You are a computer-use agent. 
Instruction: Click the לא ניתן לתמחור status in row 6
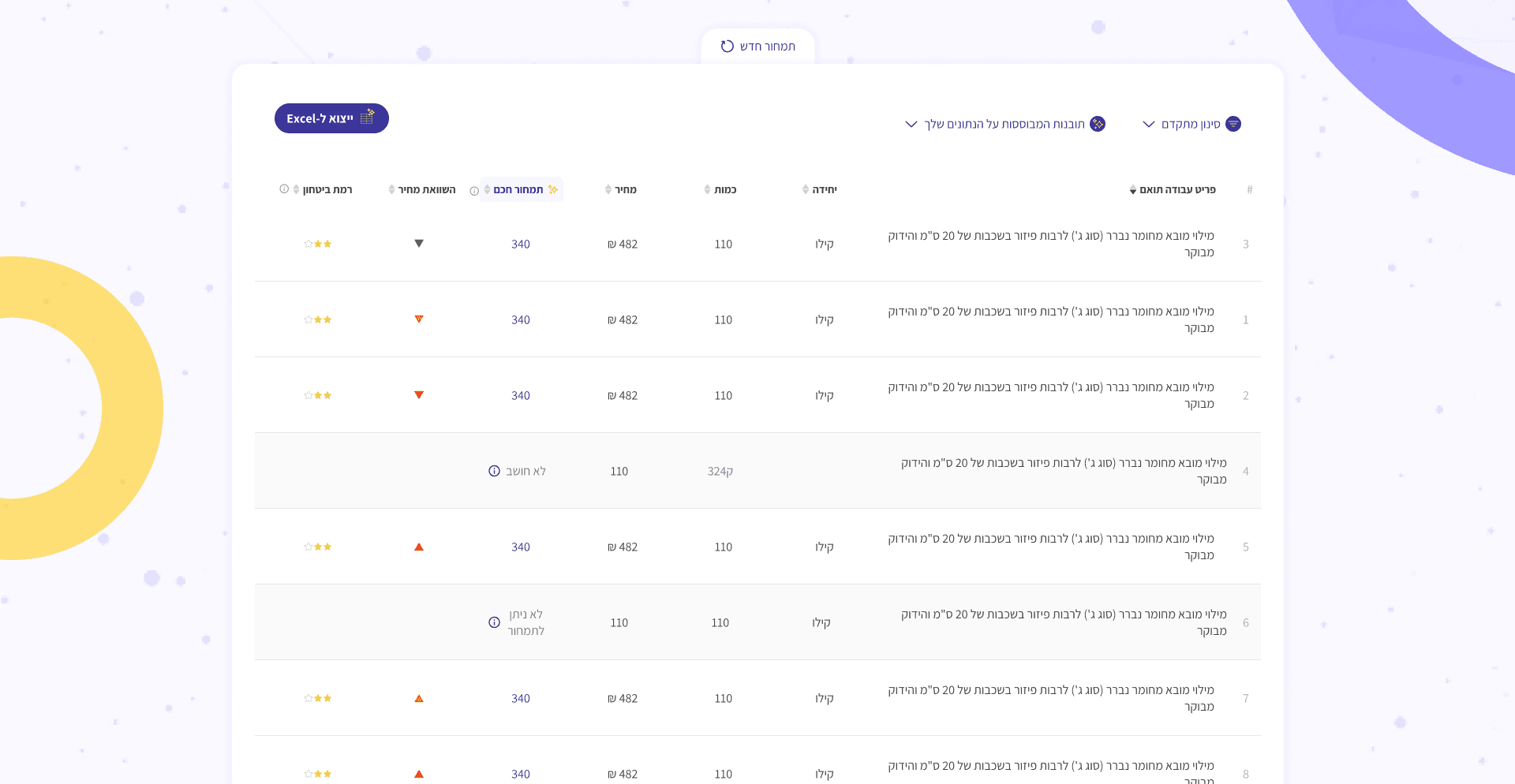tap(526, 622)
